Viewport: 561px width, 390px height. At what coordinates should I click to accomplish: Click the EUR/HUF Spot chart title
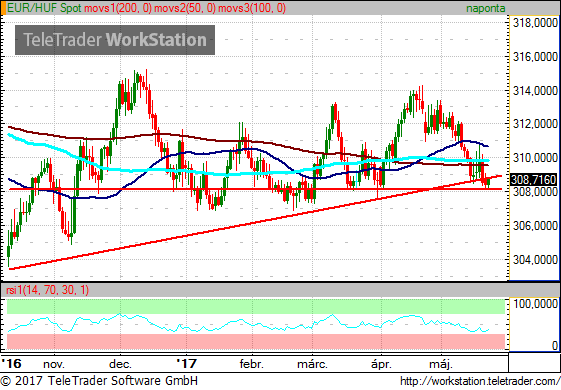[x=44, y=8]
